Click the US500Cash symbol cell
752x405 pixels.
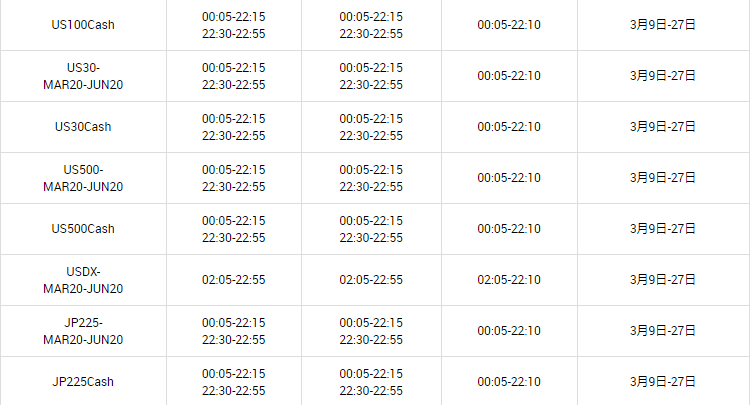point(83,229)
